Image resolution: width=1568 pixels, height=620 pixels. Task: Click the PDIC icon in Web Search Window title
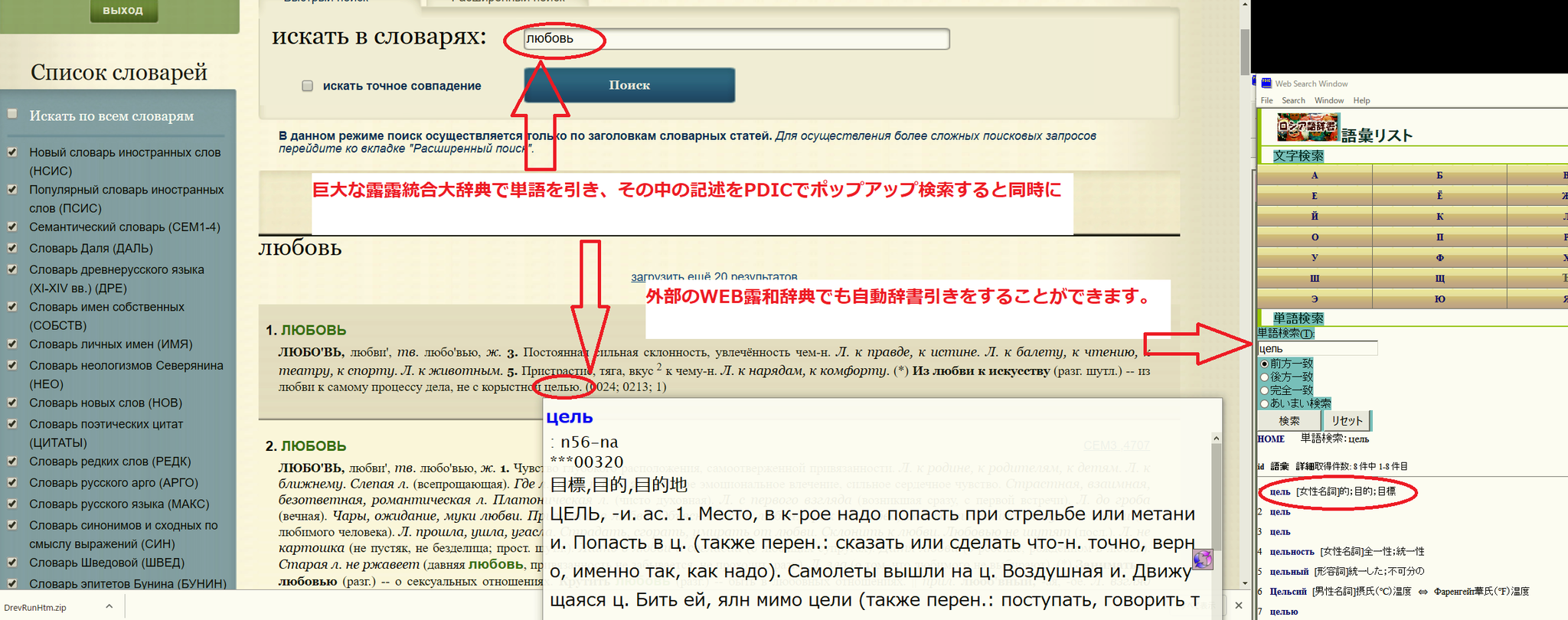1266,83
